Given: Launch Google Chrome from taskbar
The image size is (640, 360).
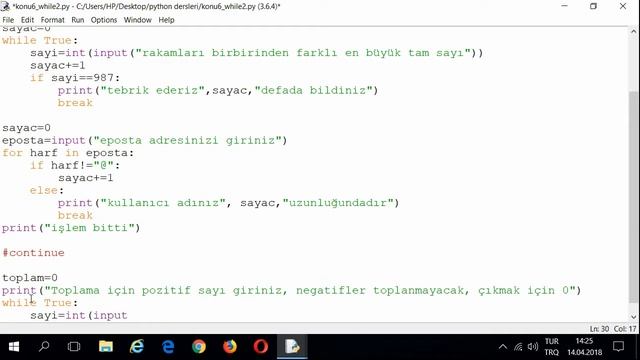Looking at the screenshot, I should click(199, 347).
